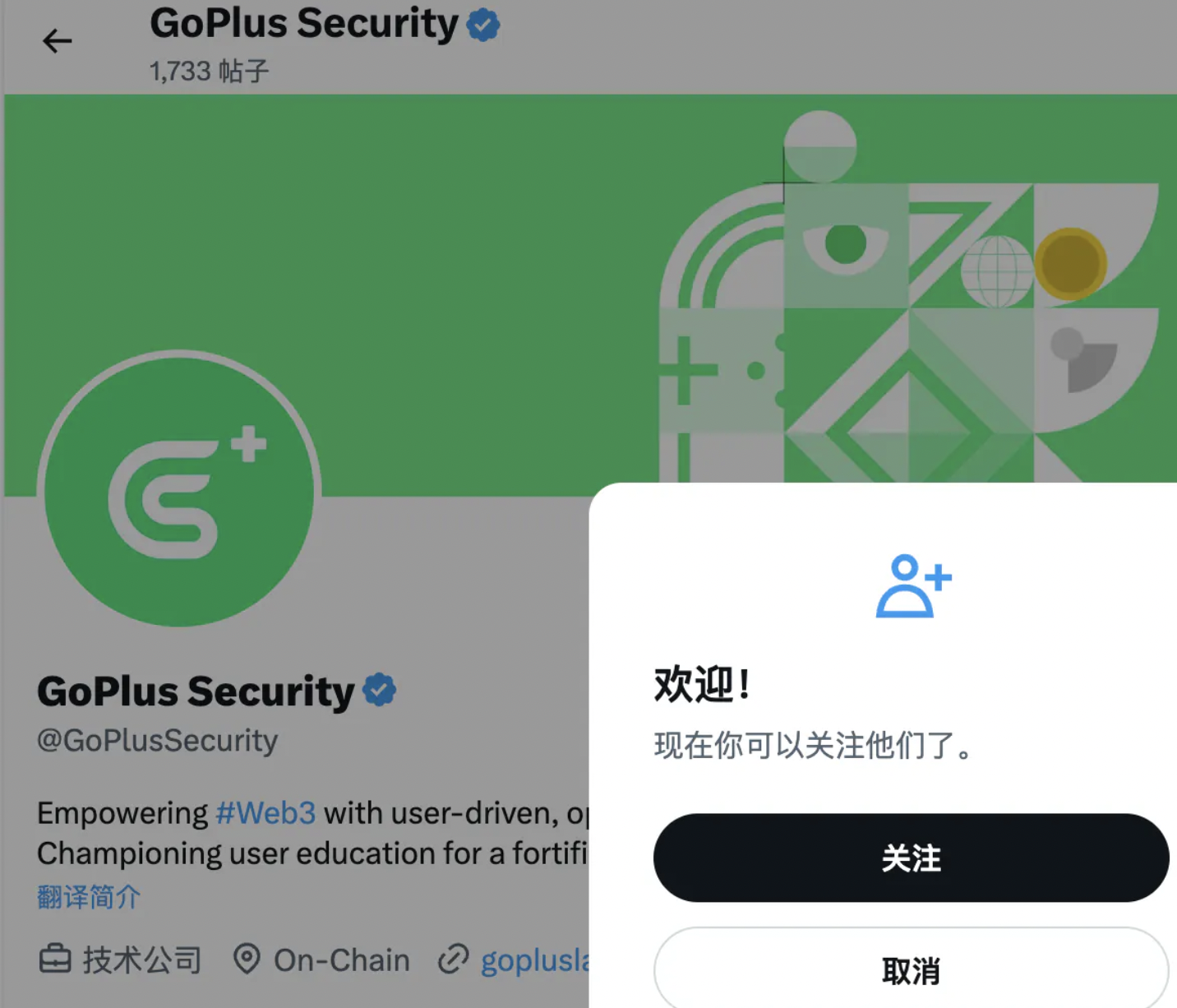Screen dimensions: 1177x1008
Task: Click the @GoPlusSecurity handle
Action: click(x=158, y=740)
